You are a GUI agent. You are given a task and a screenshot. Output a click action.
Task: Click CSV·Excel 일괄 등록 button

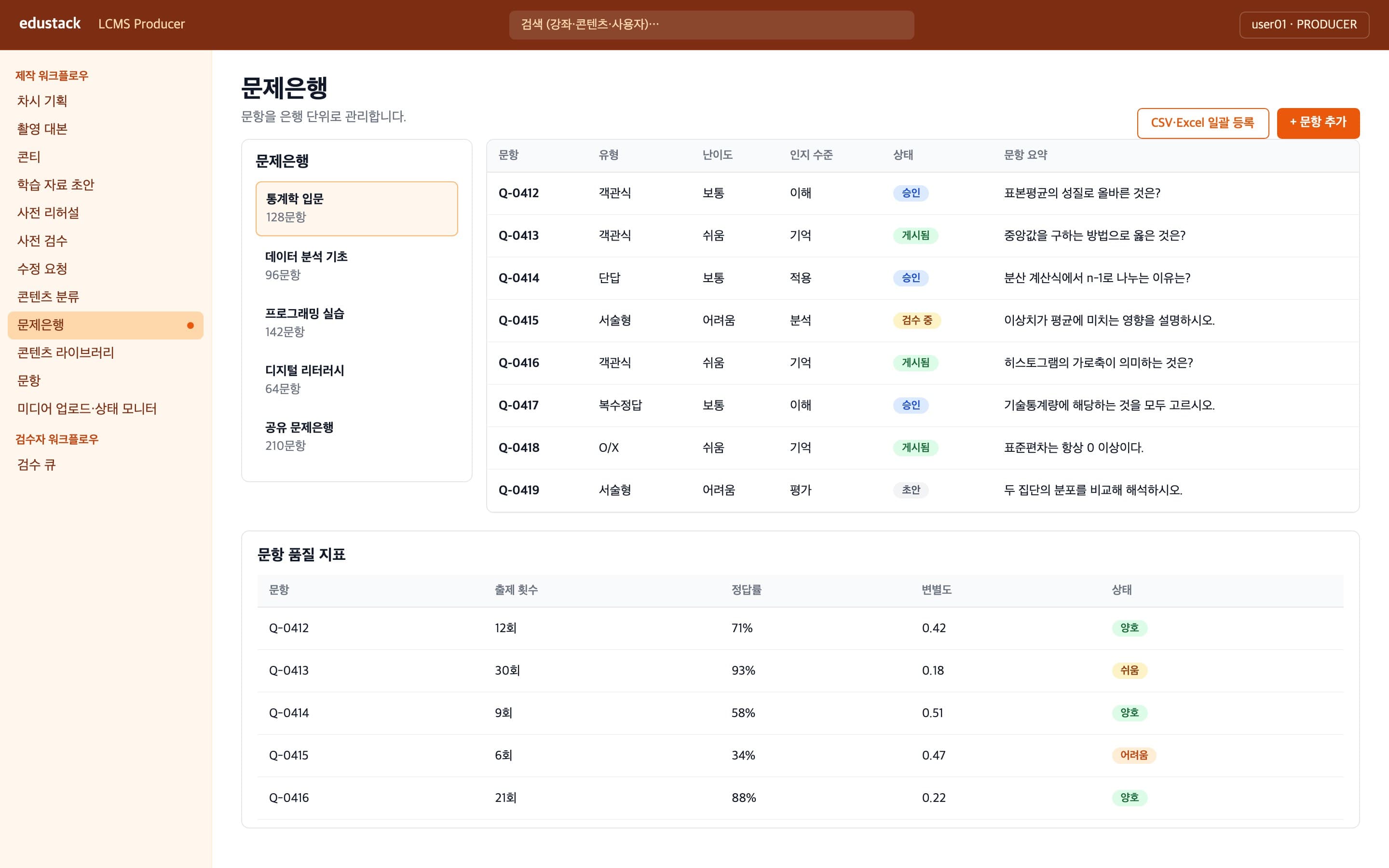1202,123
